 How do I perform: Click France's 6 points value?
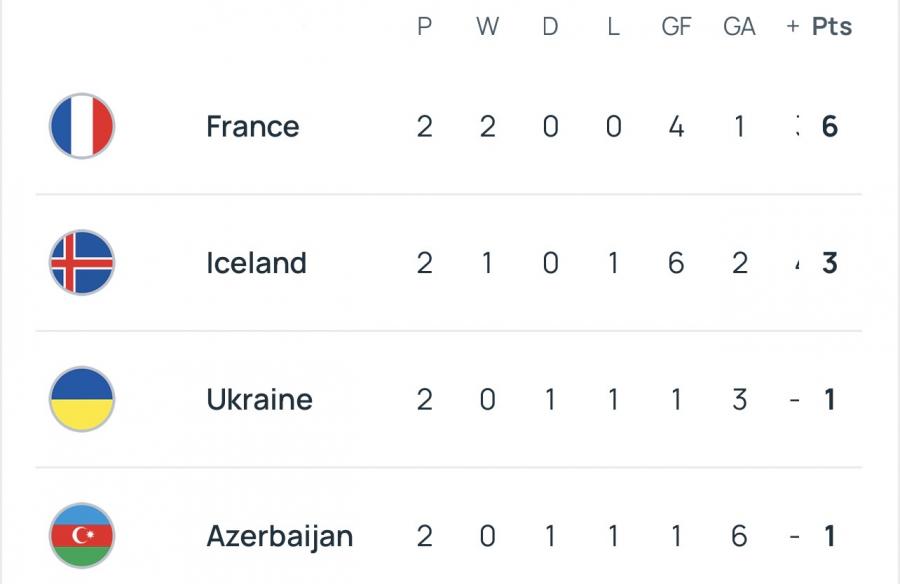click(829, 126)
